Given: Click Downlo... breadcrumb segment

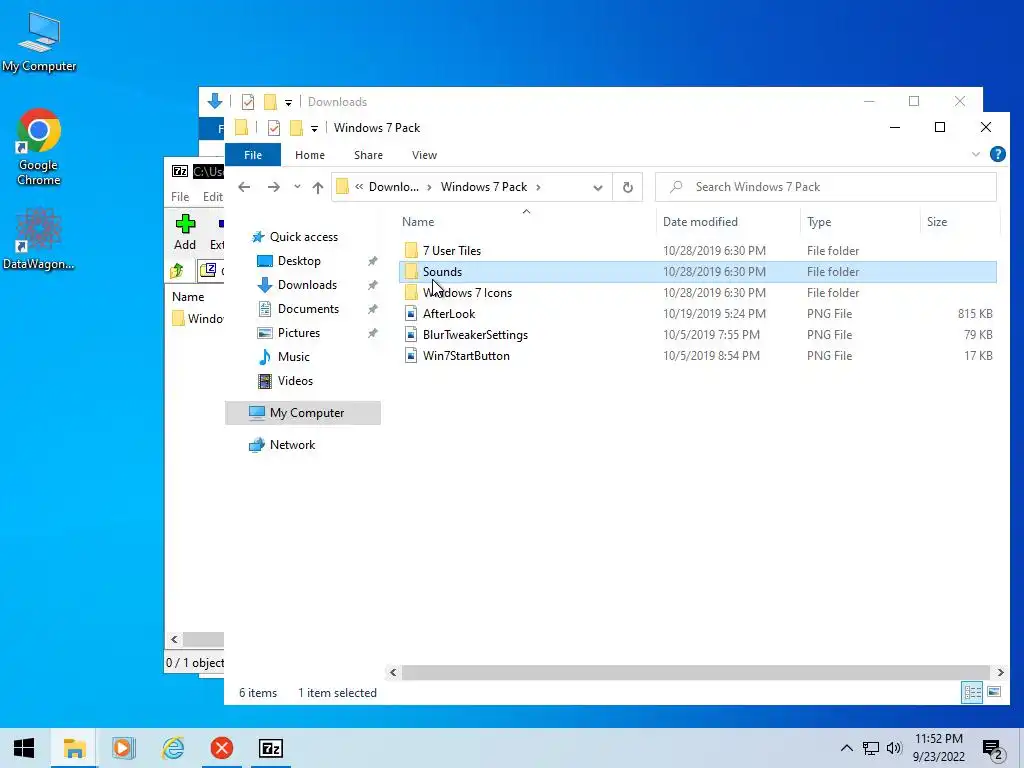Looking at the screenshot, I should (x=394, y=187).
